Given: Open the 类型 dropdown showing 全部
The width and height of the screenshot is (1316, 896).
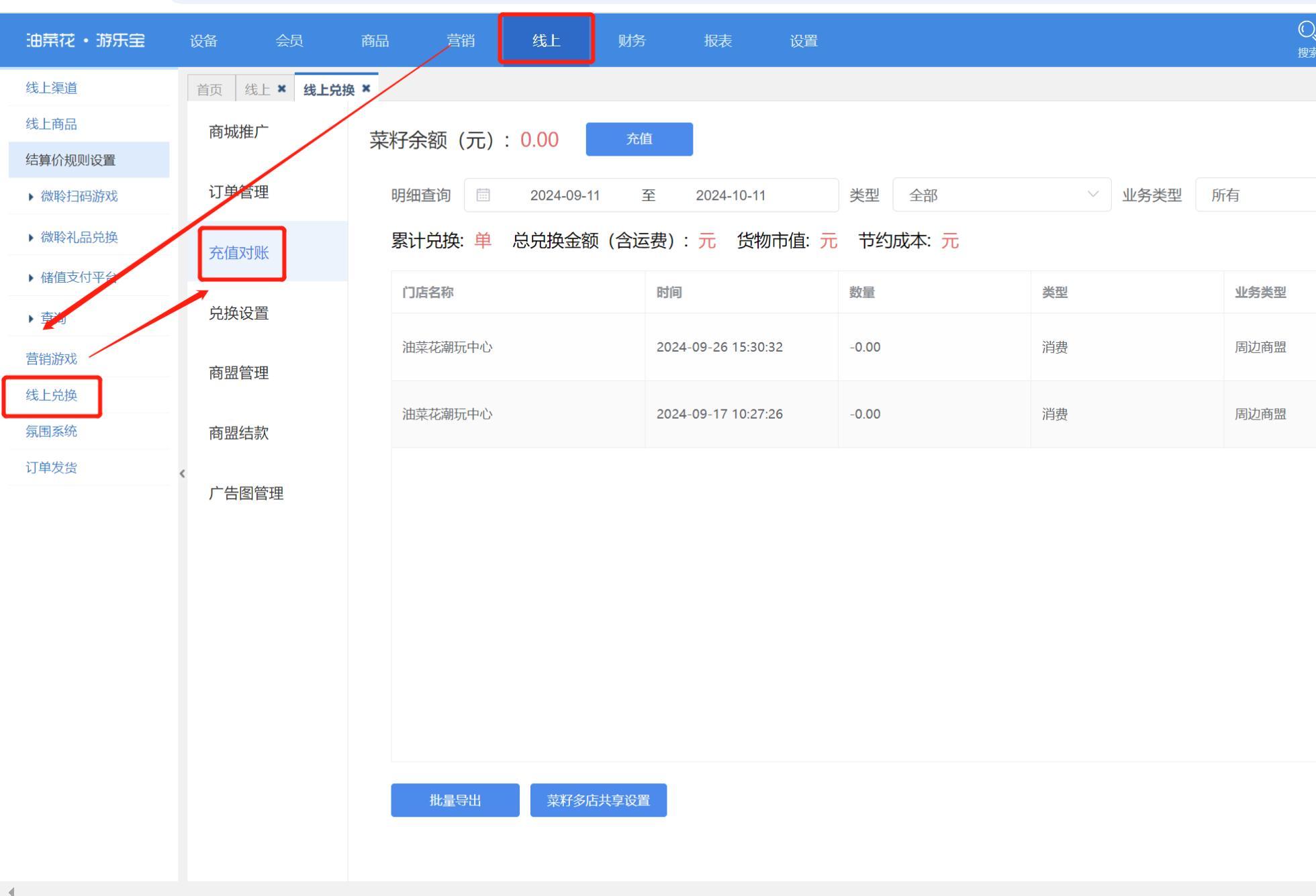Looking at the screenshot, I should (1002, 195).
